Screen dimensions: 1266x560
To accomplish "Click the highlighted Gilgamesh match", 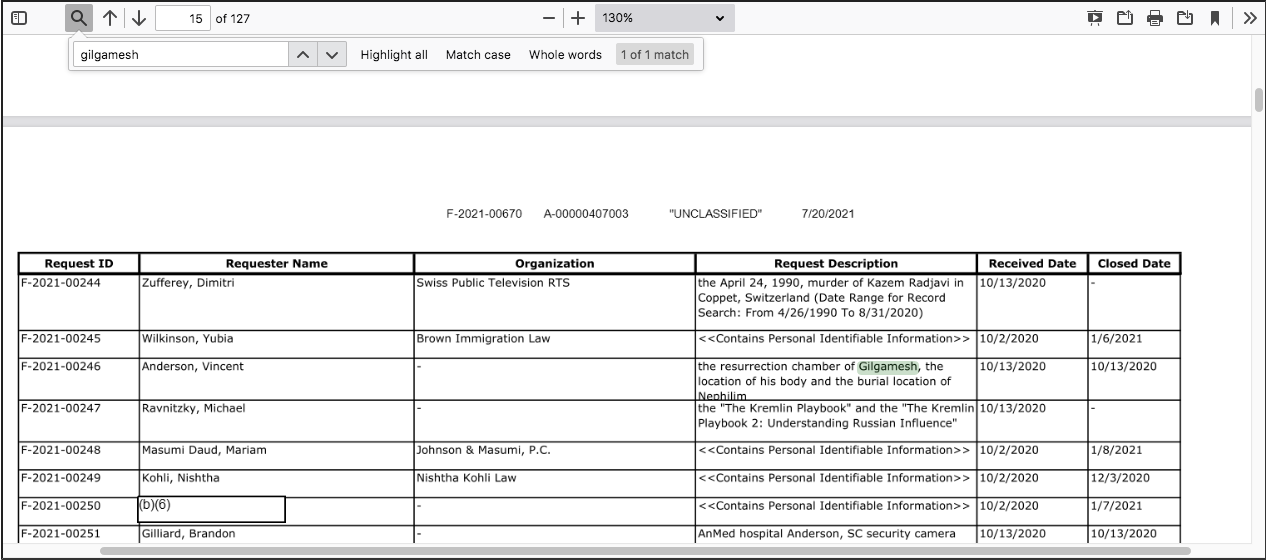I will click(888, 366).
